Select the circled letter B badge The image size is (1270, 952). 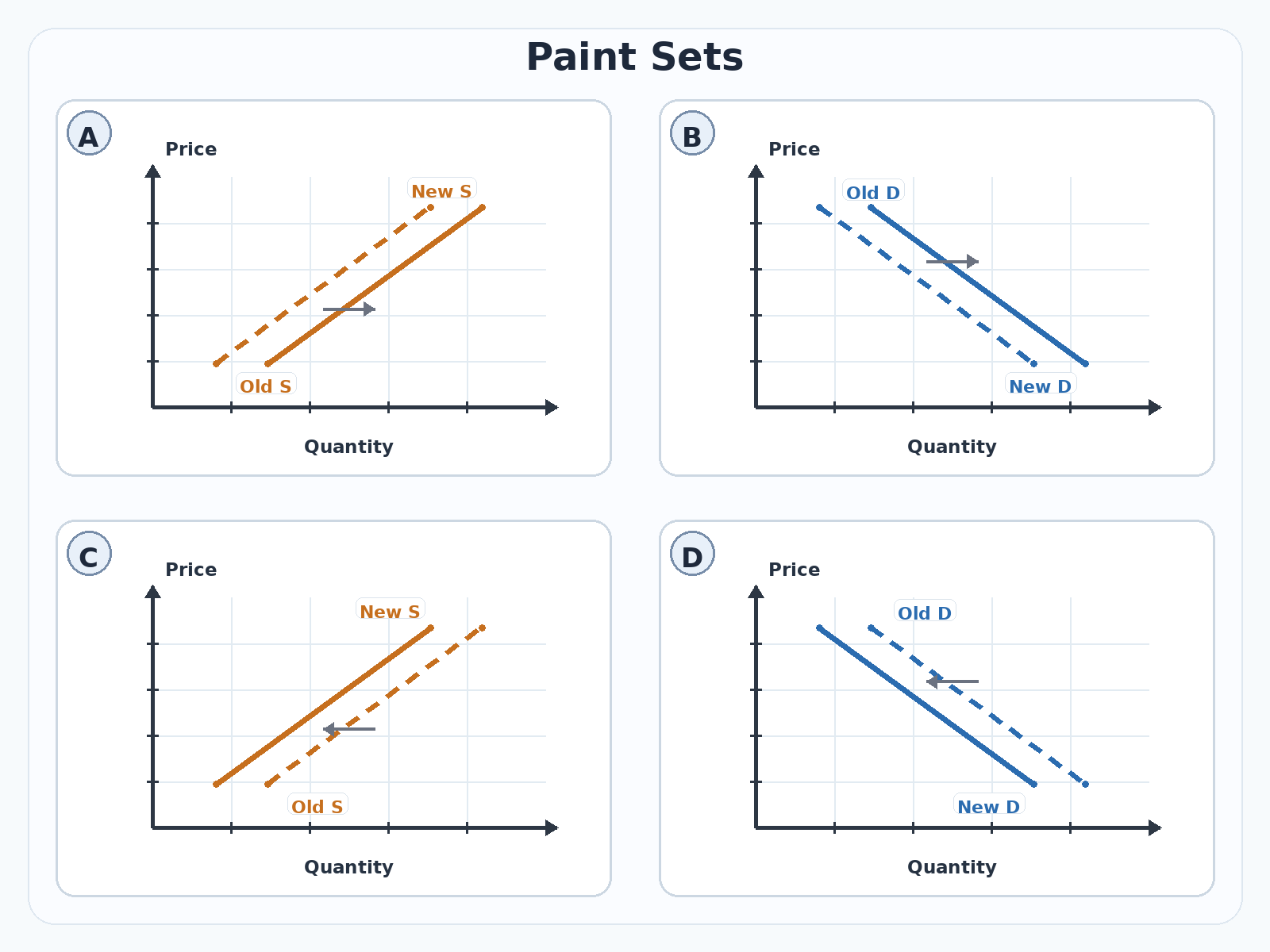click(x=692, y=133)
